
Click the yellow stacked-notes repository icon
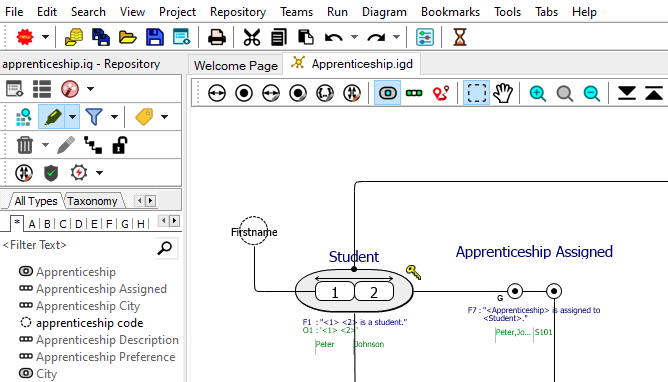click(x=74, y=37)
